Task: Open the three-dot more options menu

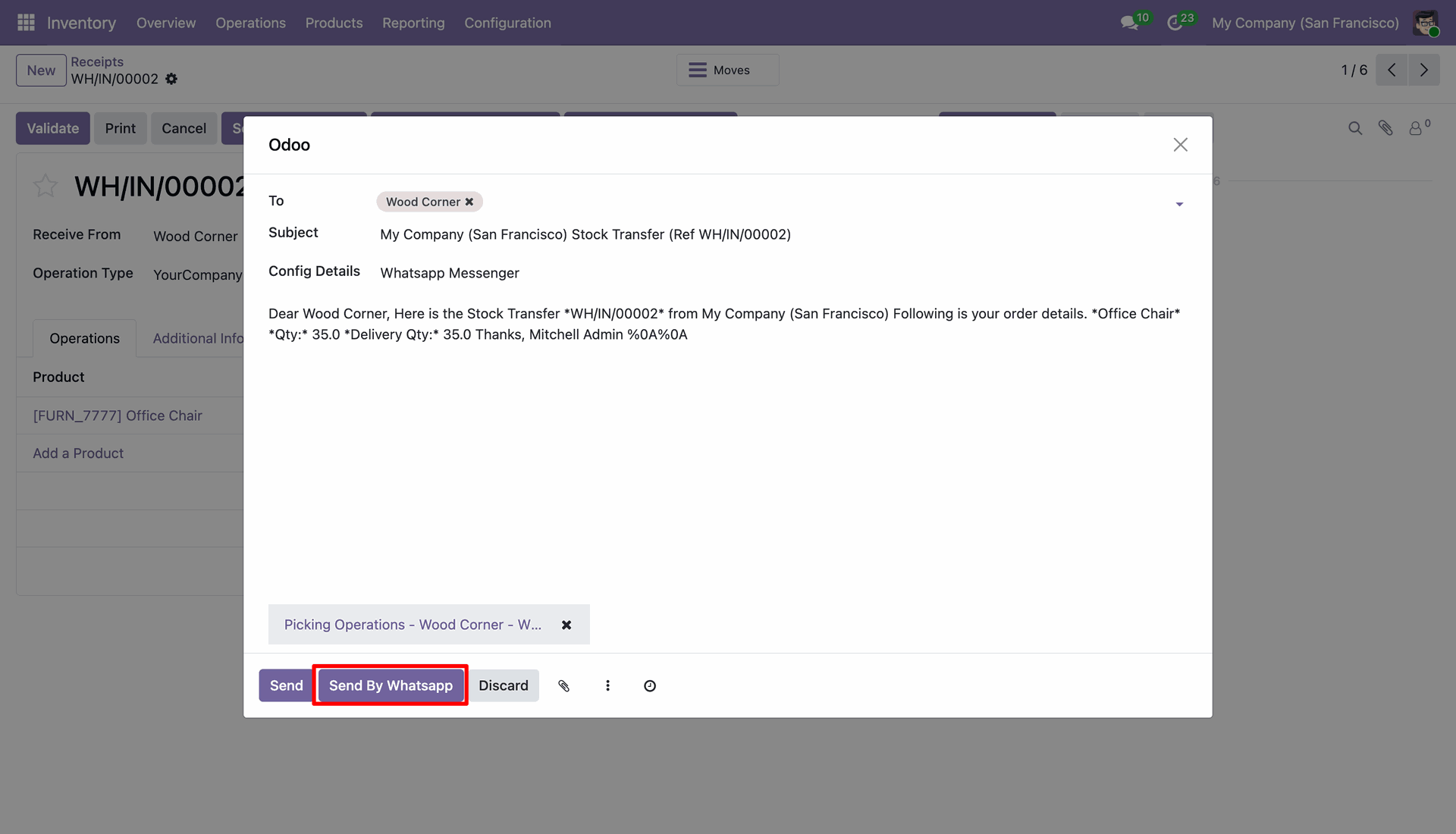Action: click(607, 685)
